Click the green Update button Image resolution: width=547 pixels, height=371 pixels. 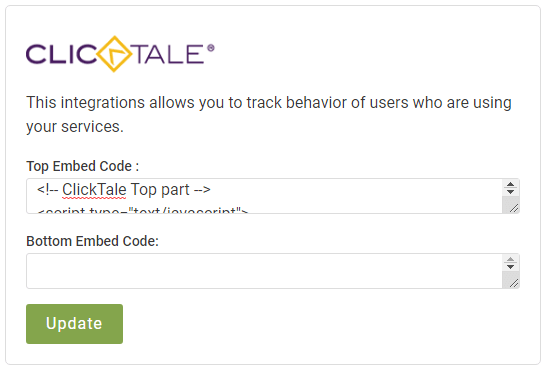click(74, 324)
